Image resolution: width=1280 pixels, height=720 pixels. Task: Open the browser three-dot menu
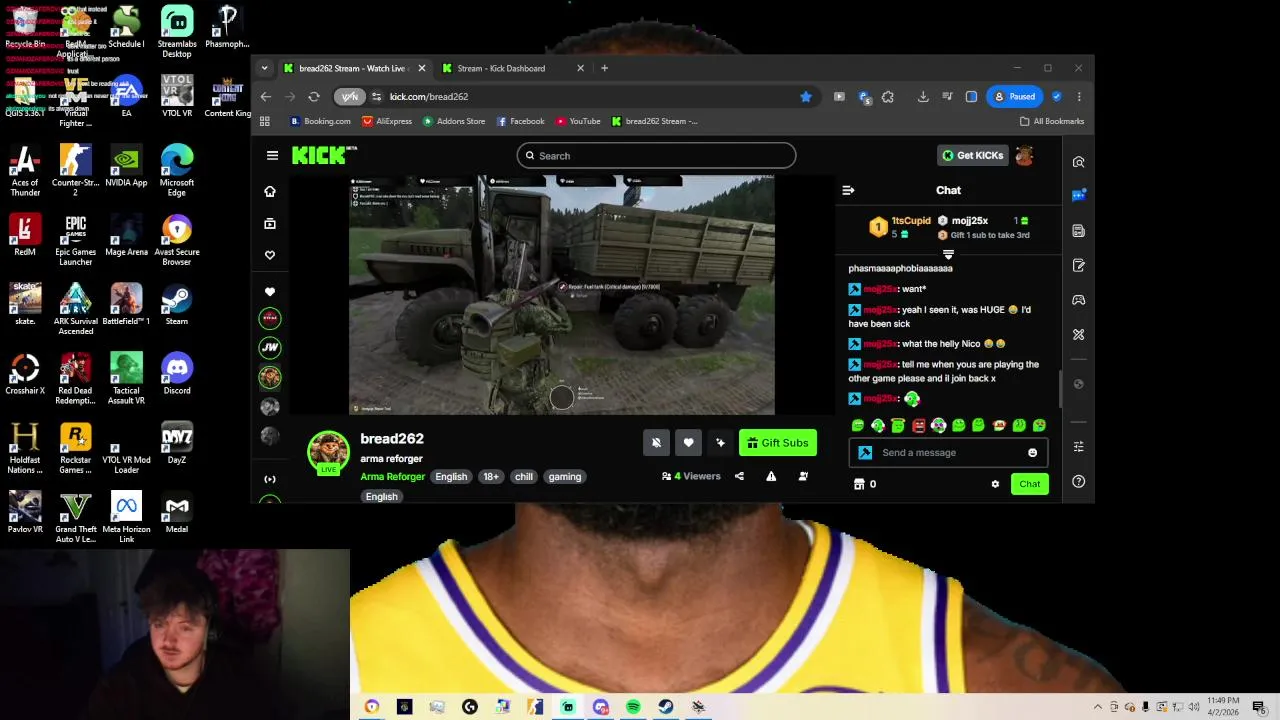(1079, 97)
